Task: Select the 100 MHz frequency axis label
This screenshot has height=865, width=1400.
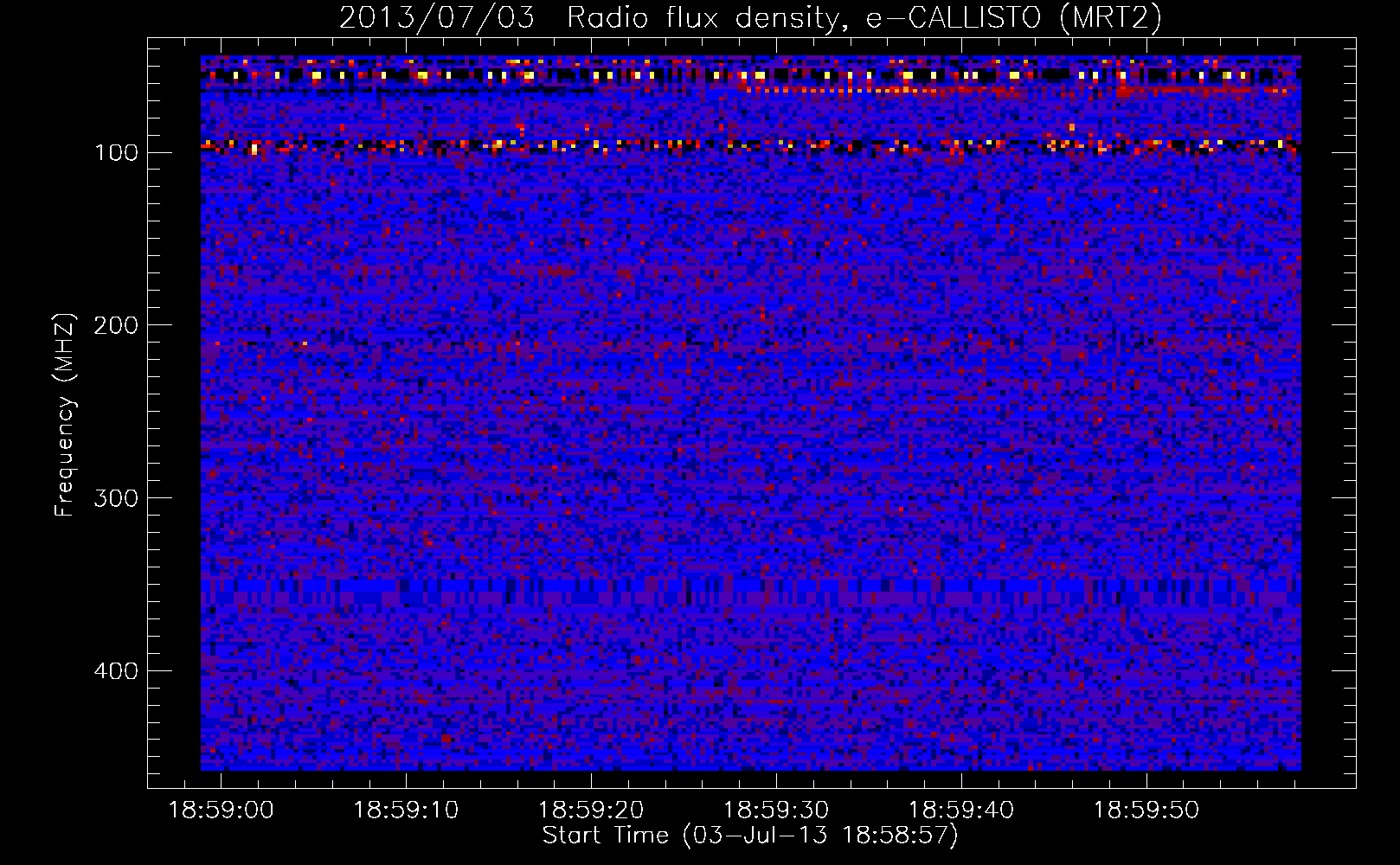Action: tap(116, 153)
